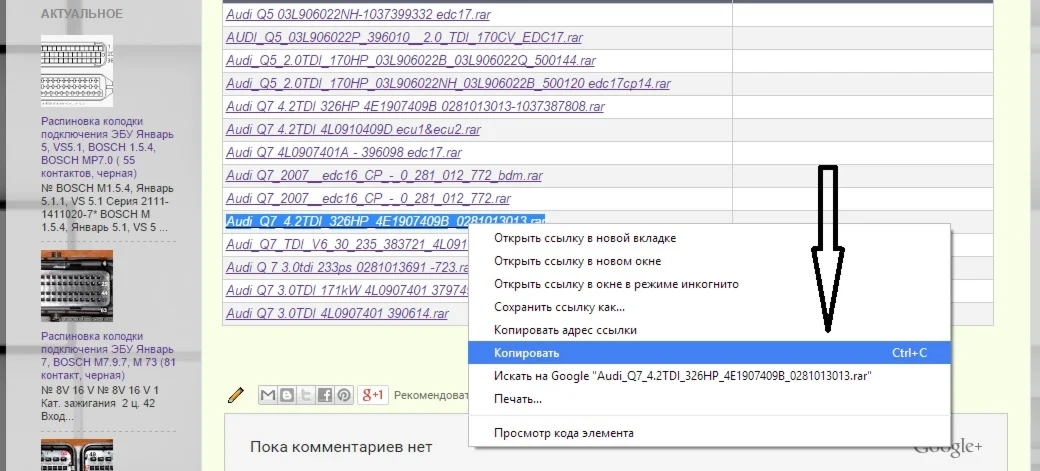The height and width of the screenshot is (471, 1040).
Task: Click 'Пока комментариев нет' comments heading
Action: (x=341, y=447)
